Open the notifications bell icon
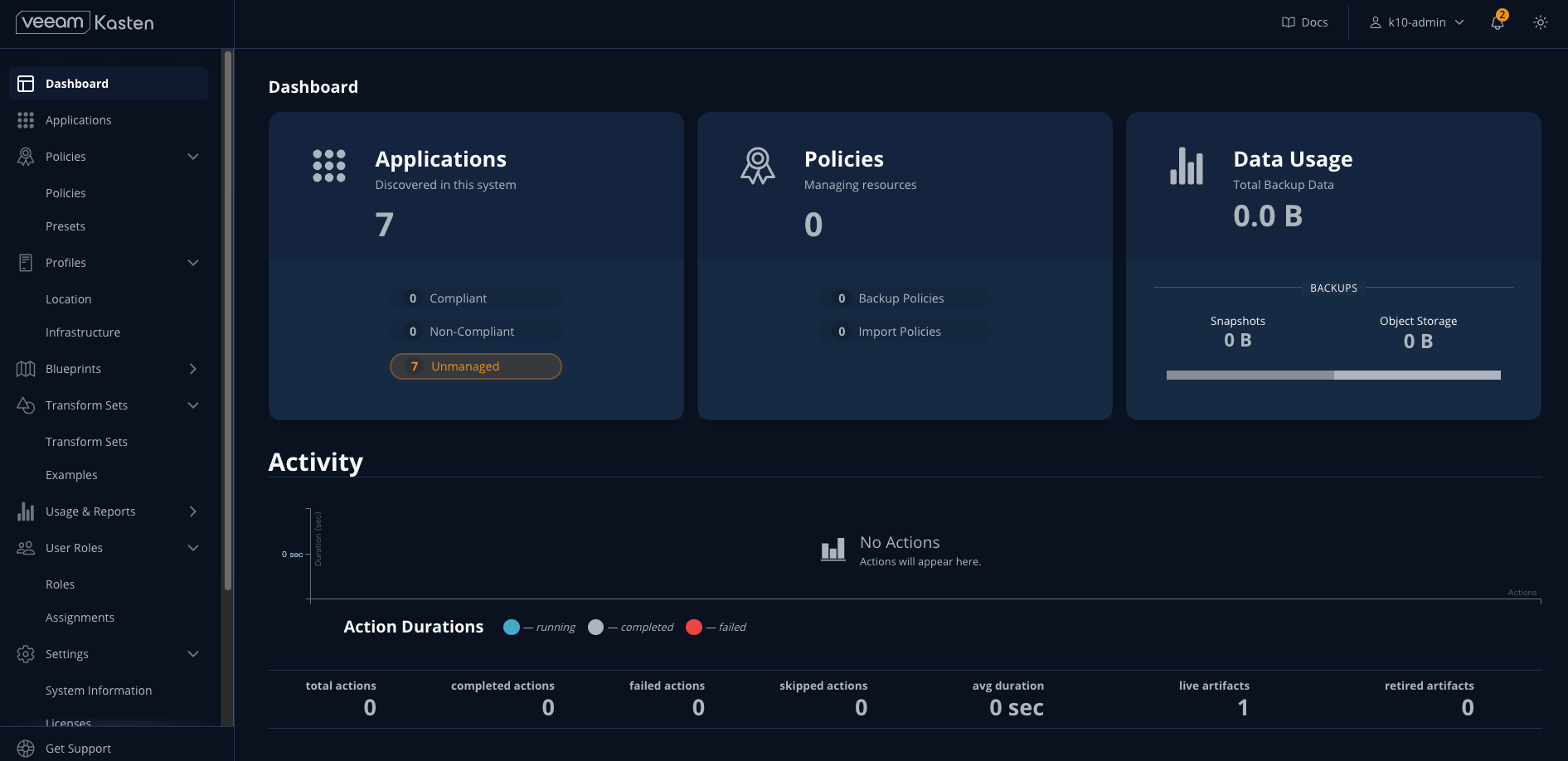This screenshot has width=1568, height=761. click(1498, 23)
